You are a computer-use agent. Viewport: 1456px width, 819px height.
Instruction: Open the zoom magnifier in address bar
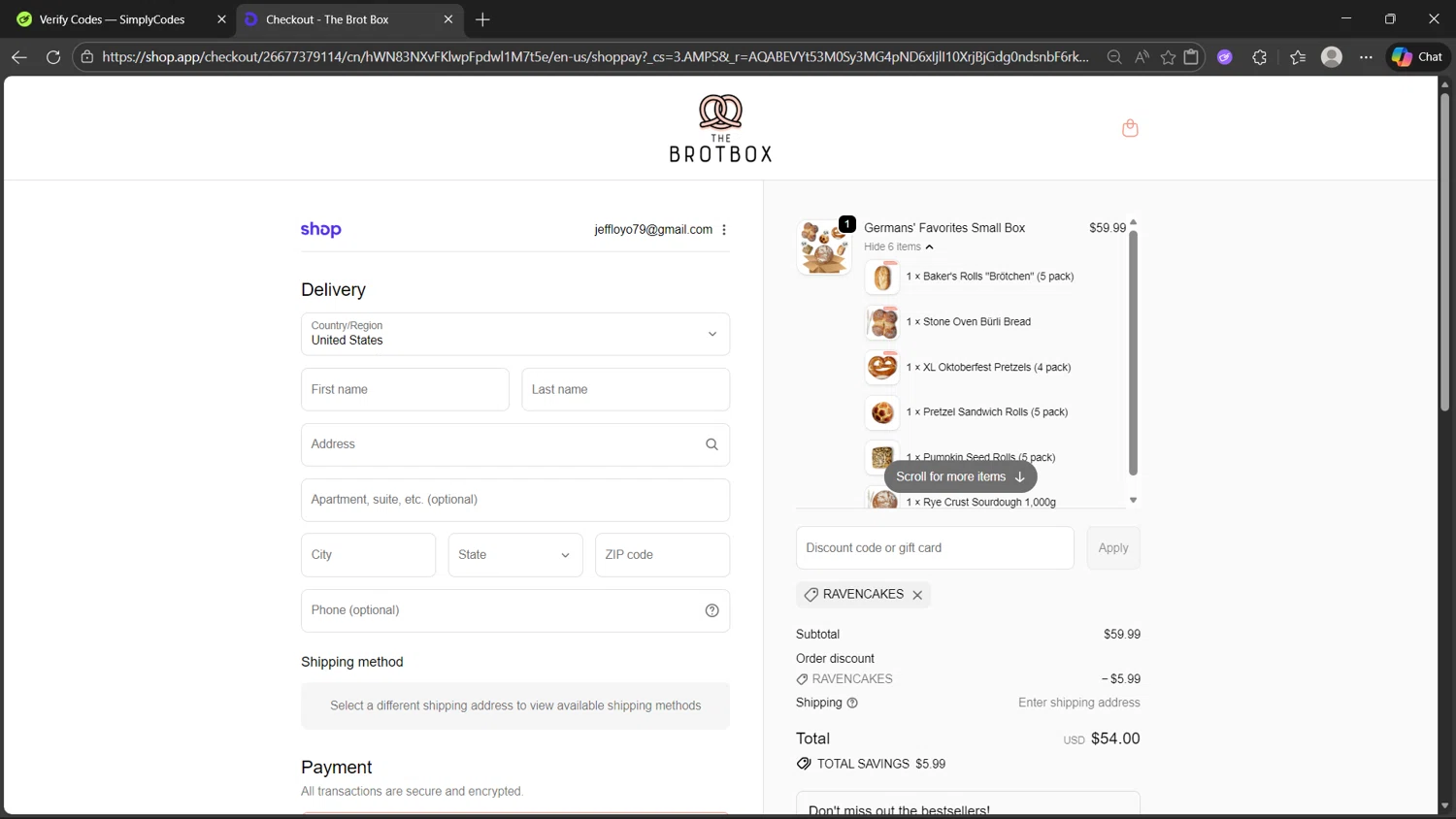point(1114,57)
